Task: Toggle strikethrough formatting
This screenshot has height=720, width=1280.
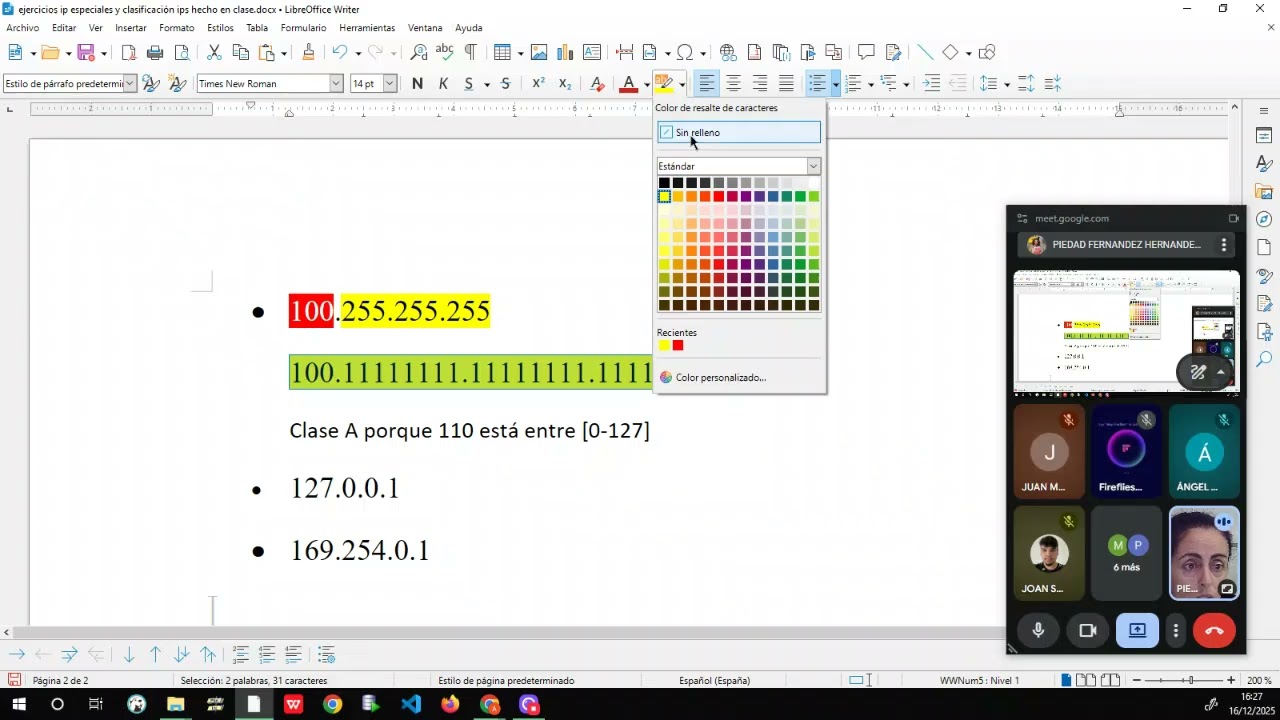Action: coord(506,84)
